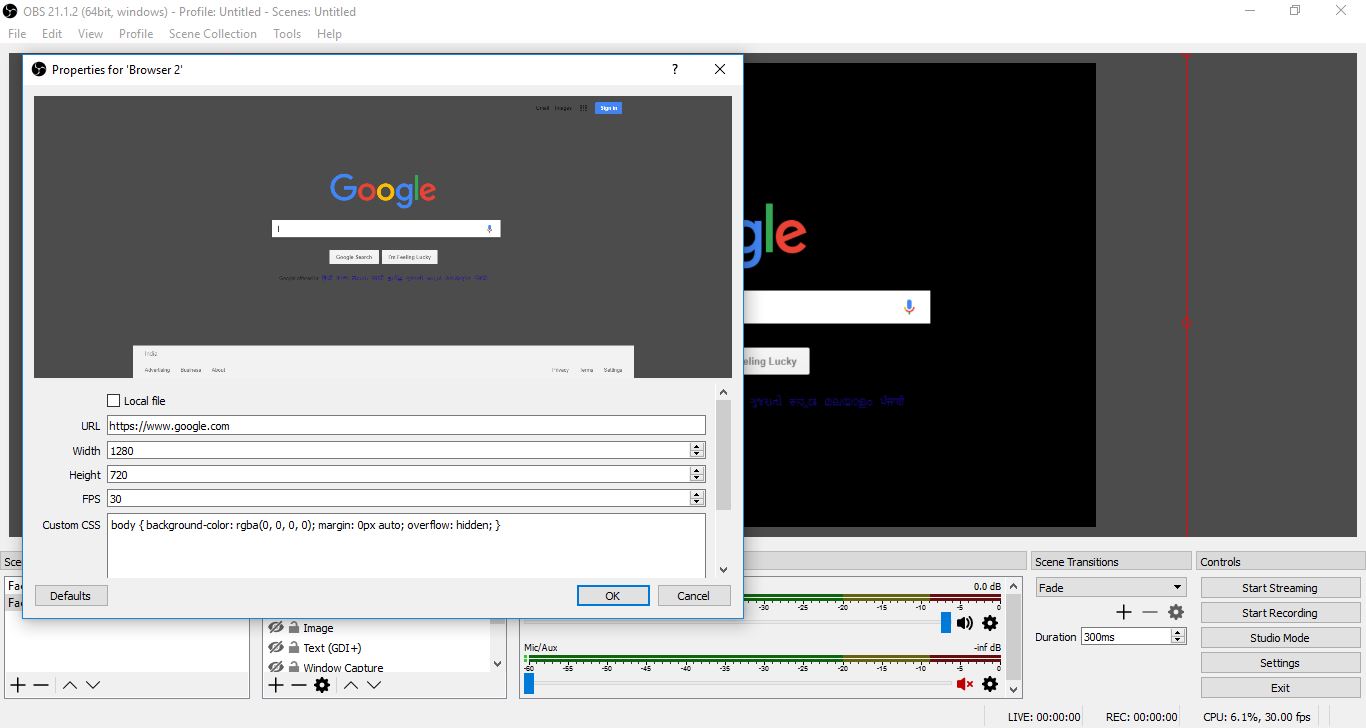The height and width of the screenshot is (728, 1366).
Task: Add a new scene with the plus icon
Action: pyautogui.click(x=18, y=685)
